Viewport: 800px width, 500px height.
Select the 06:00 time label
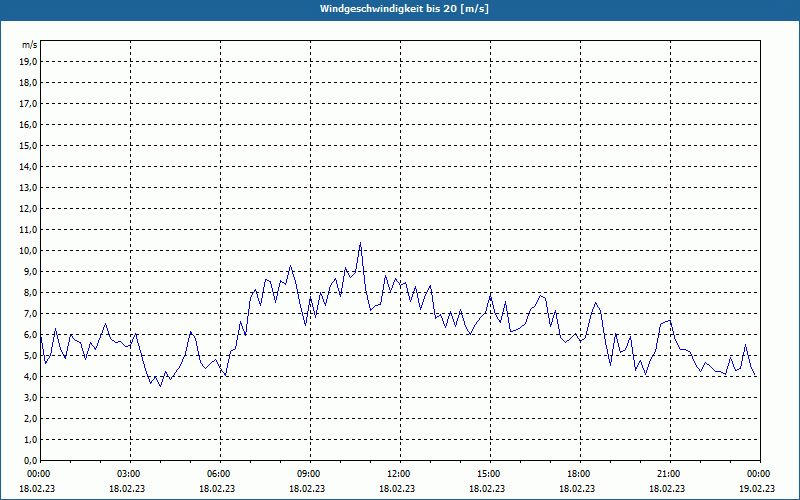coord(220,474)
